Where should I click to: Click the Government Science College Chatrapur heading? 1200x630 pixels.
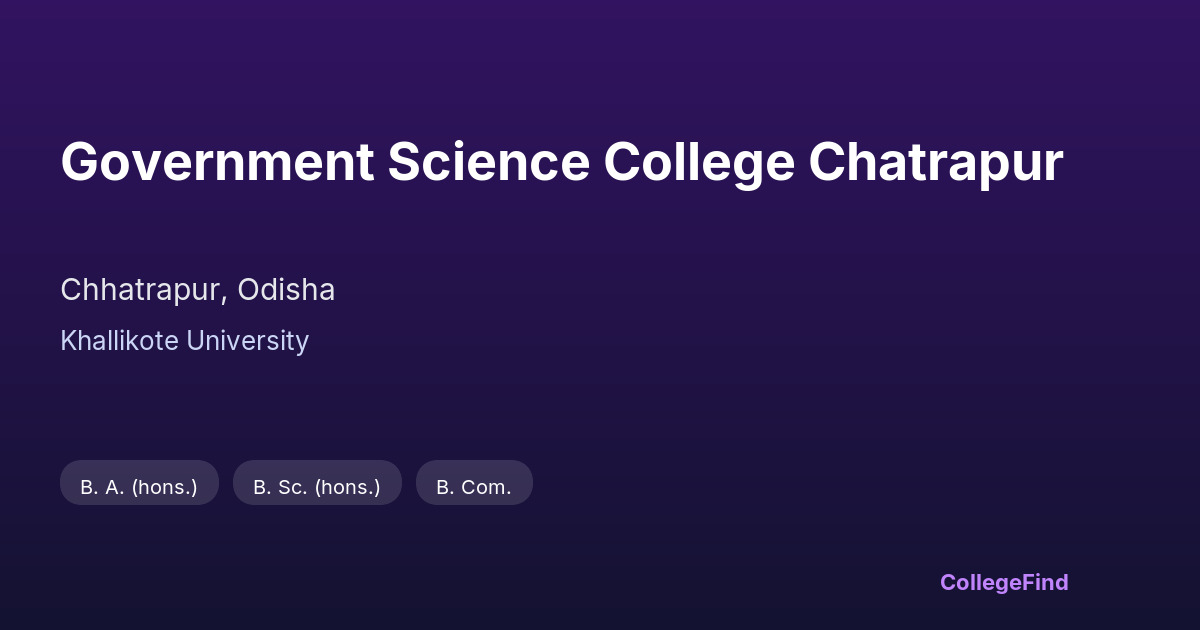click(x=561, y=162)
